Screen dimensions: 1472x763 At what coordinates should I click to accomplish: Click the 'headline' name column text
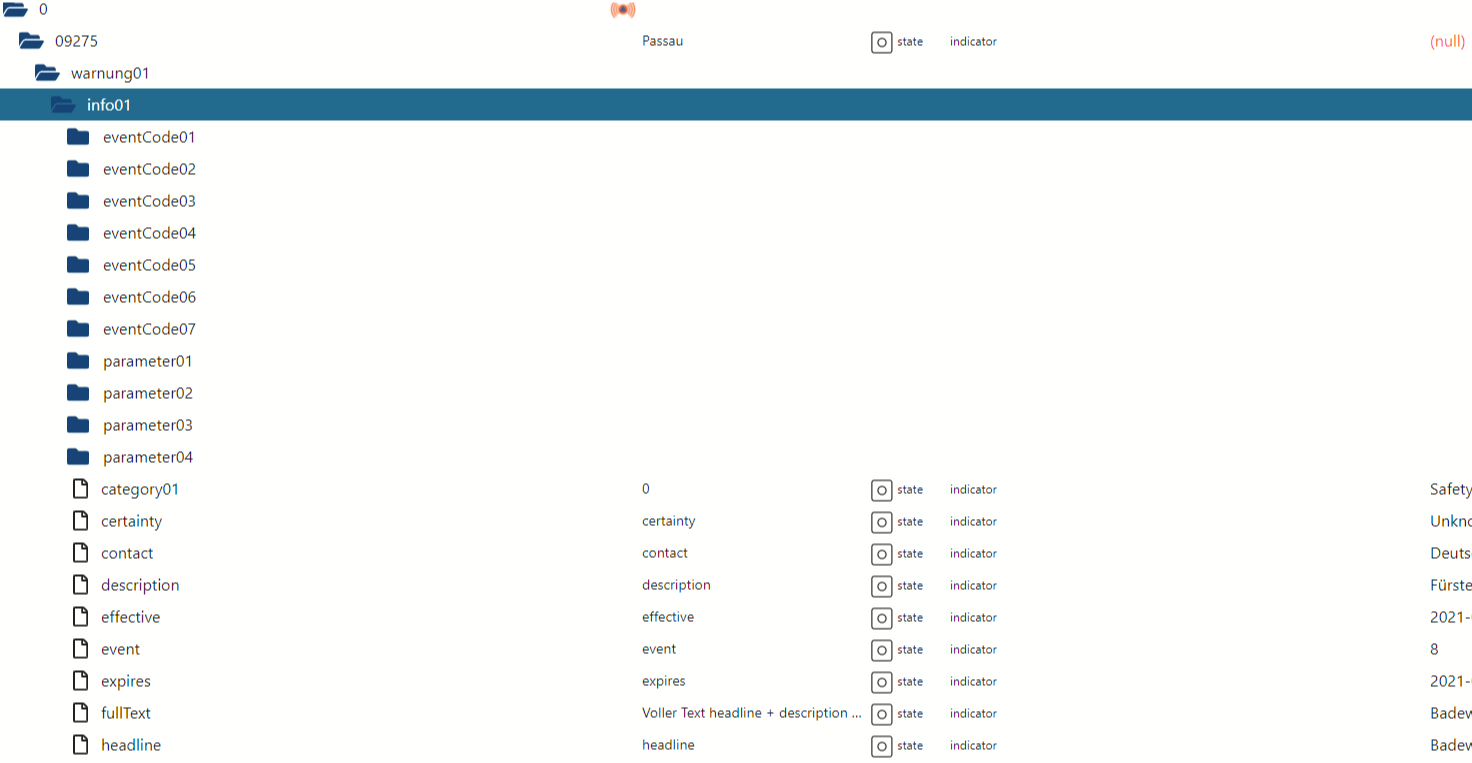[668, 745]
